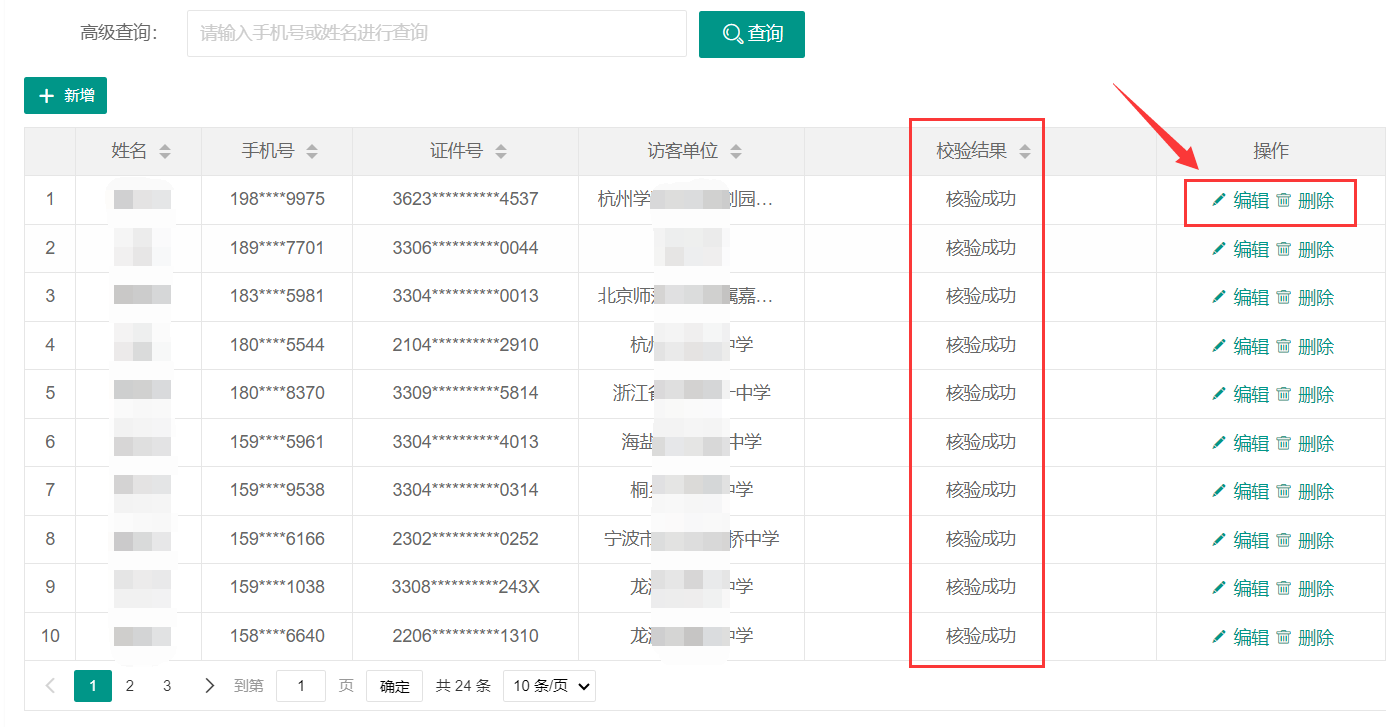This screenshot has height=727, width=1386.
Task: Sort by 手机号 column arrows
Action: (312, 151)
